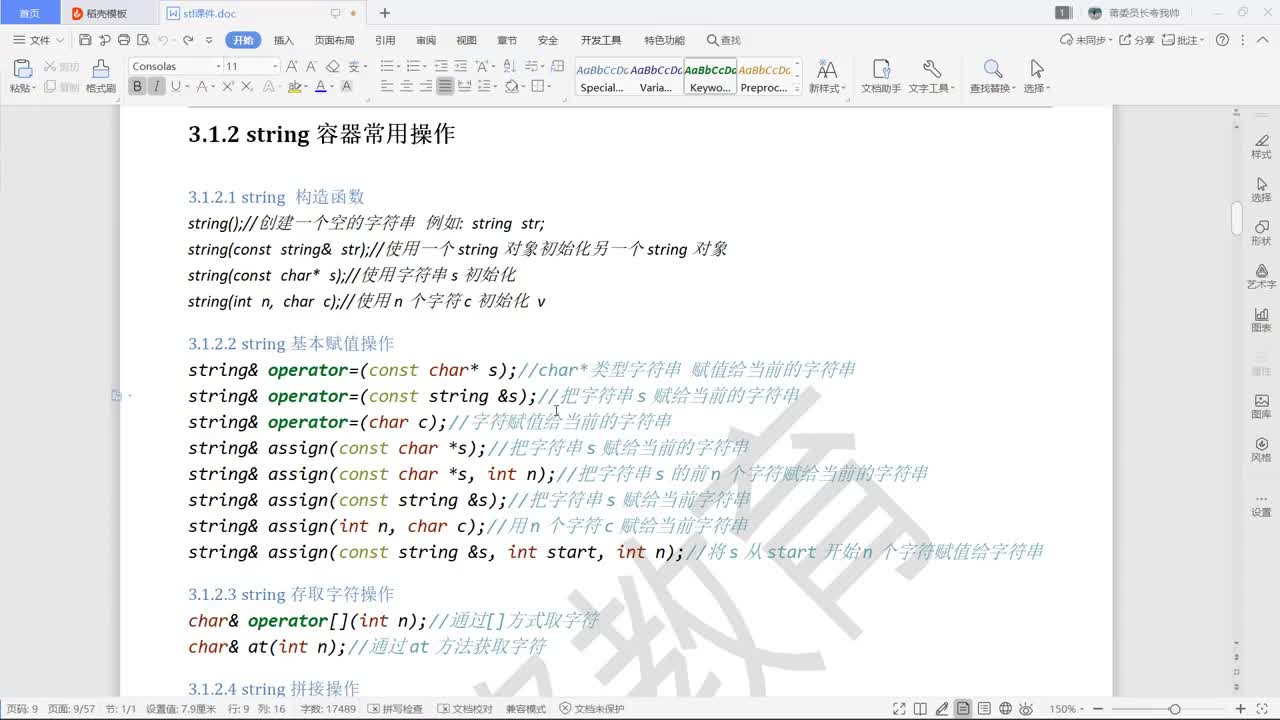Apply Subscript formatting
The width and height of the screenshot is (1280, 720).
click(247, 87)
